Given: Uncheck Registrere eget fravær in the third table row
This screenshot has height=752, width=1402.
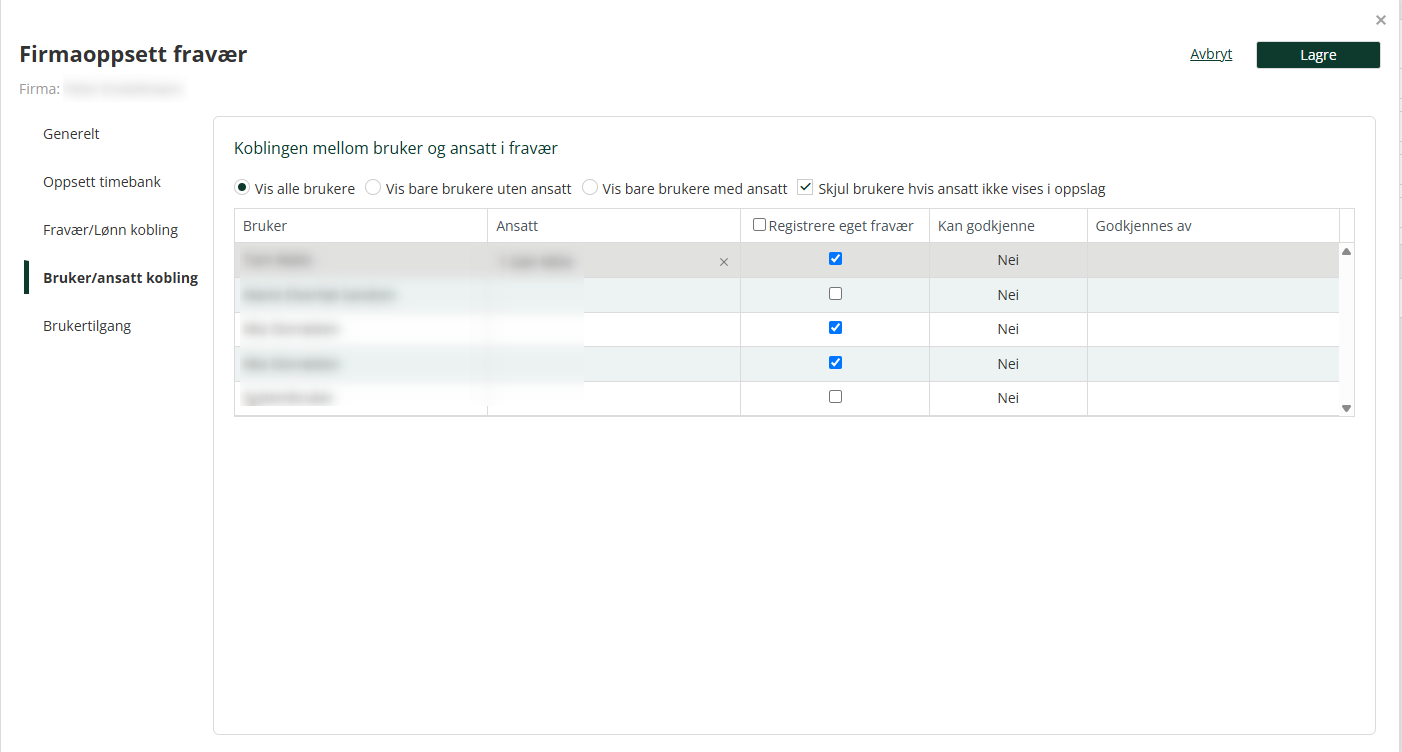Looking at the screenshot, I should 836,327.
